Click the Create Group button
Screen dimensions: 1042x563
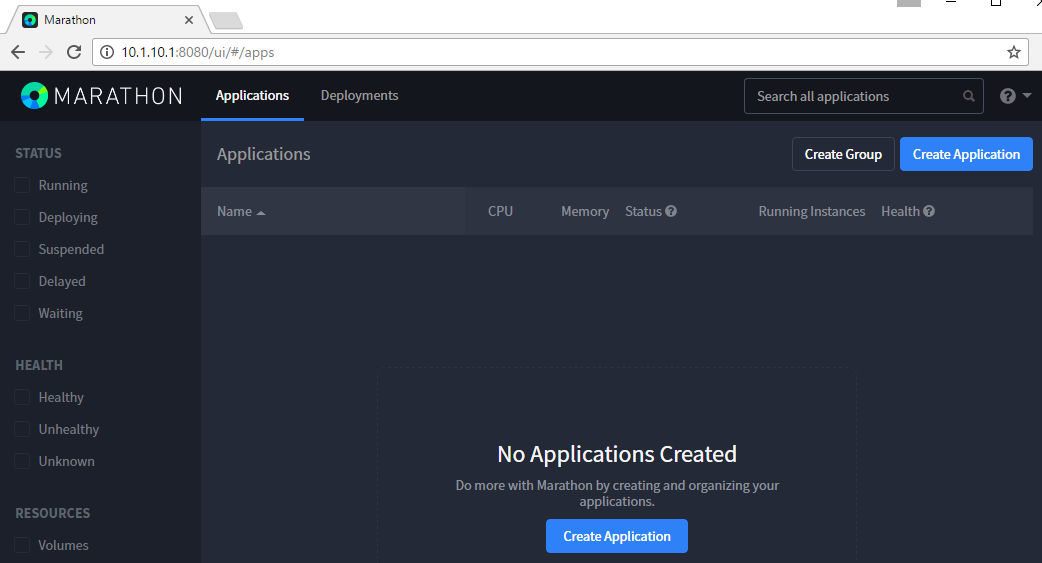pyautogui.click(x=843, y=154)
